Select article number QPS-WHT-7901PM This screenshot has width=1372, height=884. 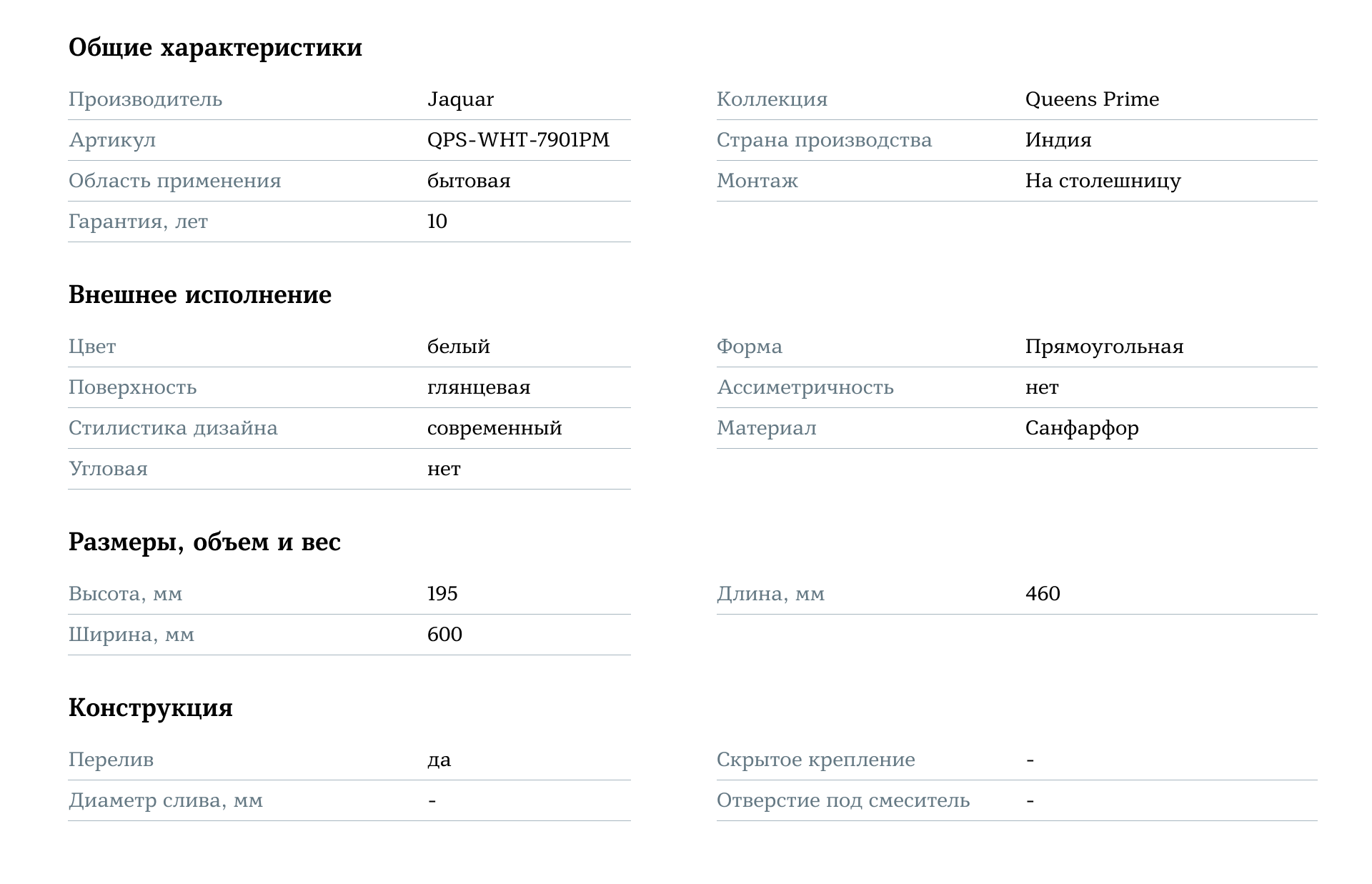pos(518,140)
